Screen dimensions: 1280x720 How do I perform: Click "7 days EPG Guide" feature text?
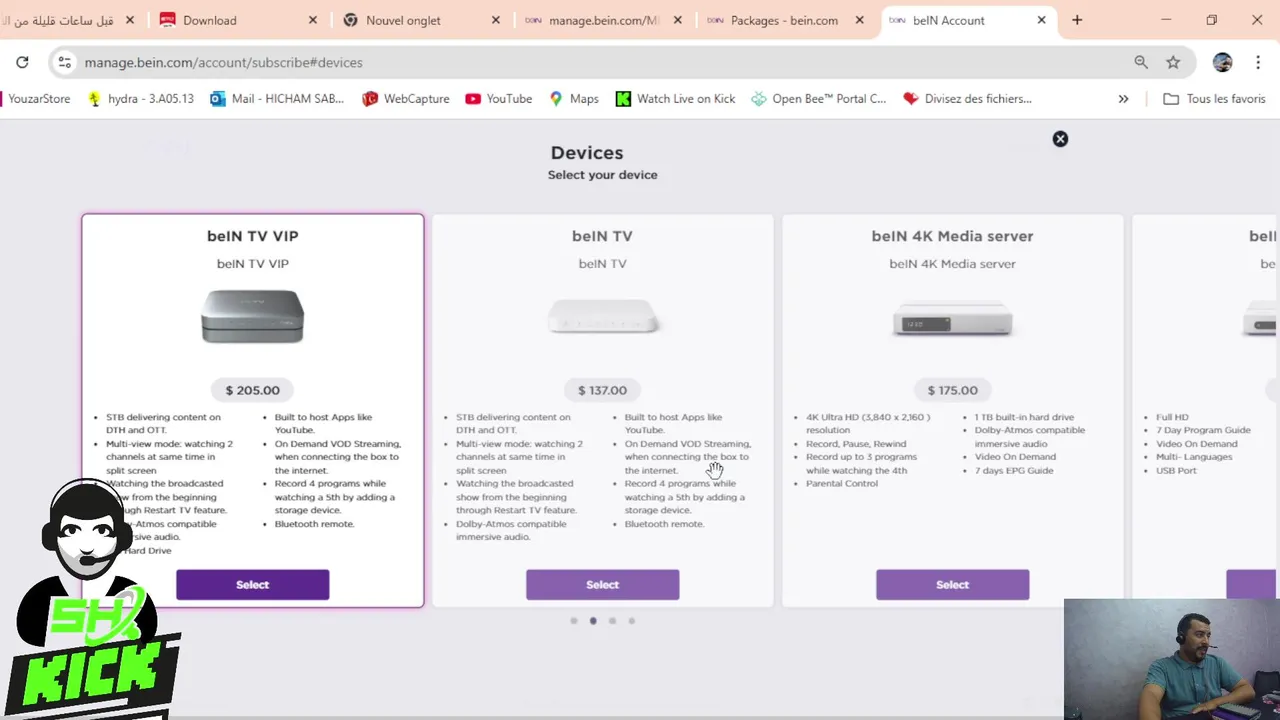[1014, 470]
